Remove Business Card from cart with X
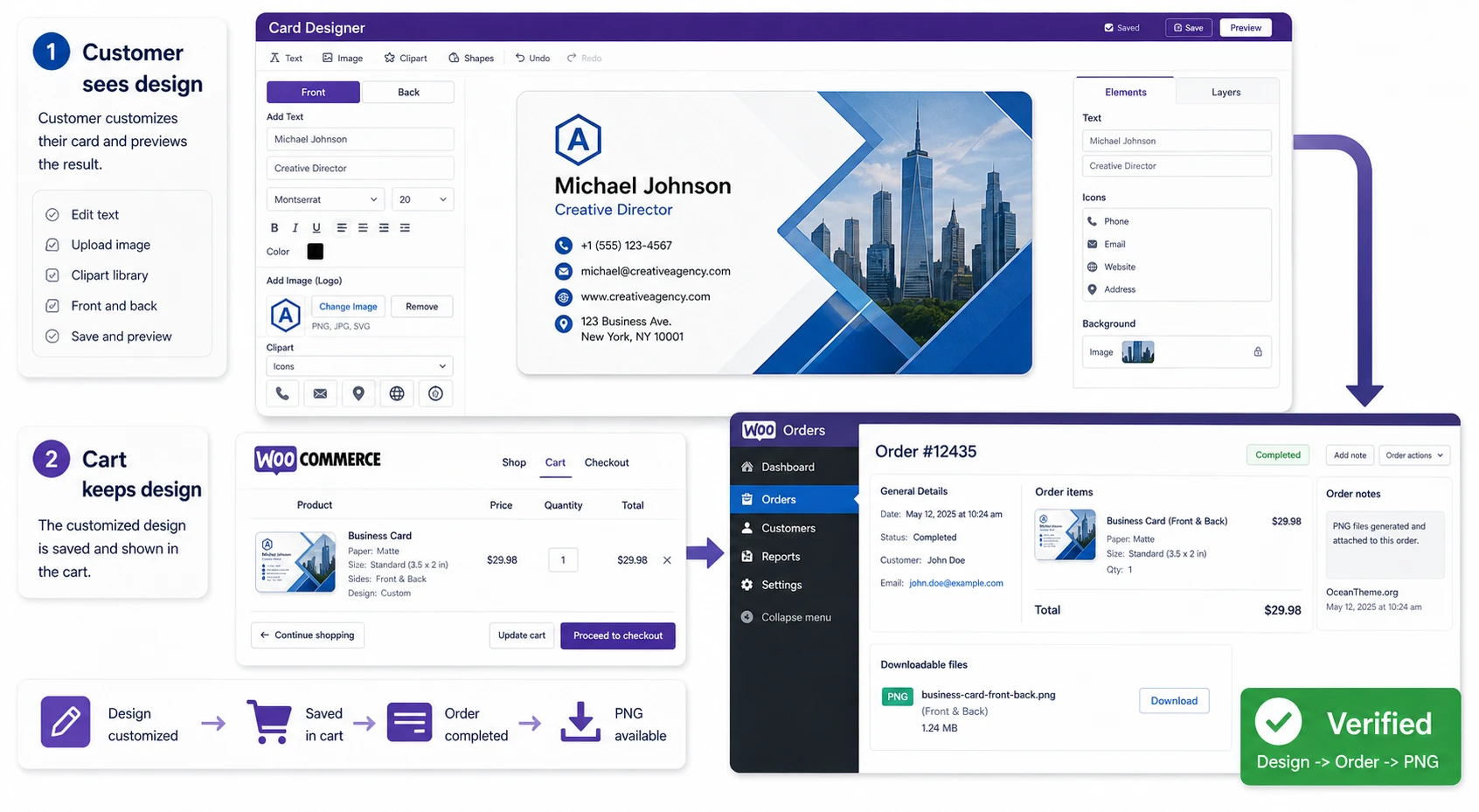Screen dimensions: 1479x812 [667, 560]
